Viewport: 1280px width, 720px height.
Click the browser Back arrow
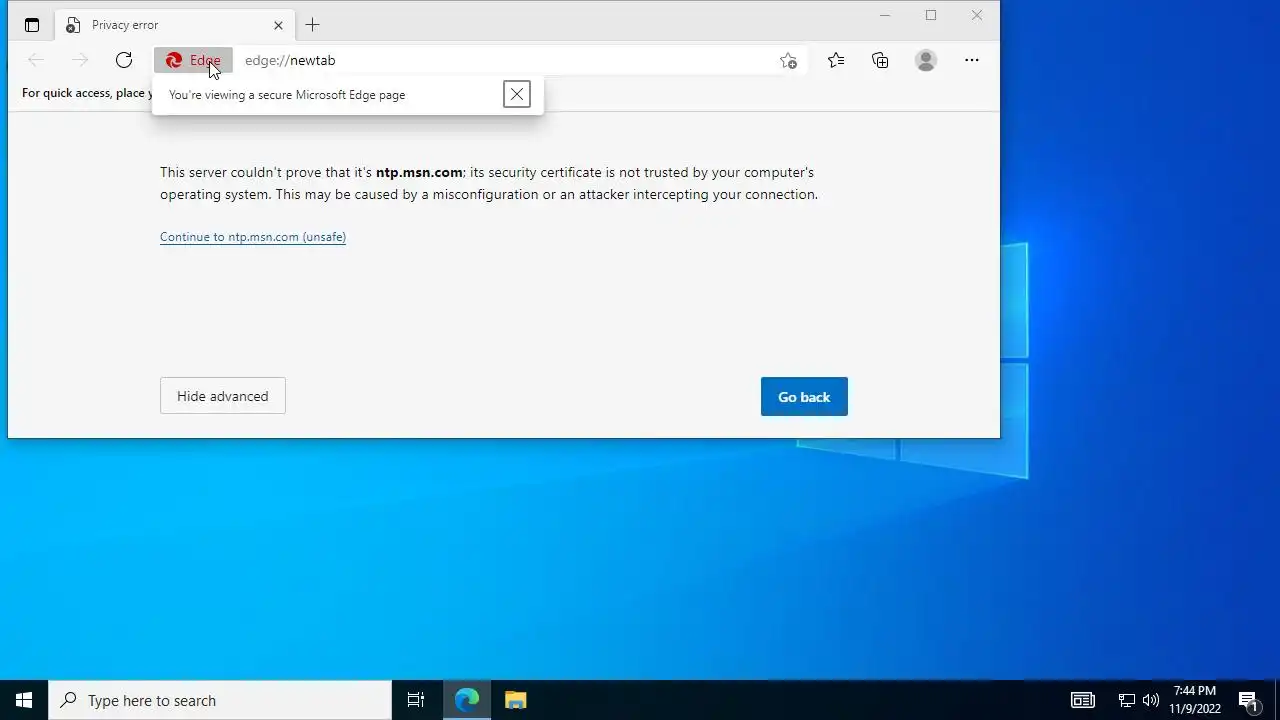[x=36, y=60]
